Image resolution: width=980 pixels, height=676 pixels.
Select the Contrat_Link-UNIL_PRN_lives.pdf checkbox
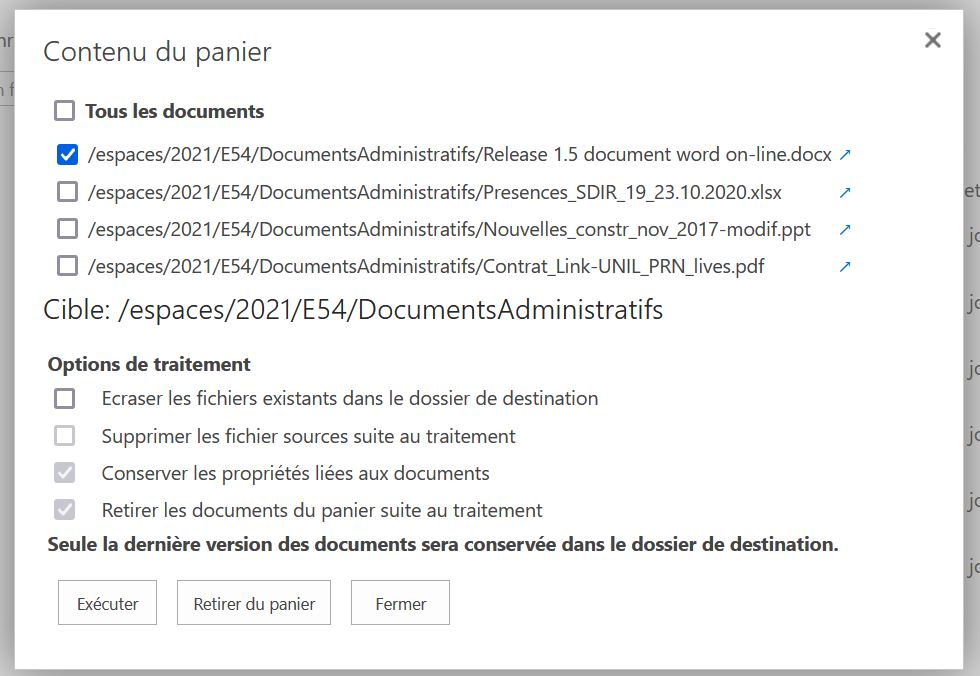click(67, 266)
